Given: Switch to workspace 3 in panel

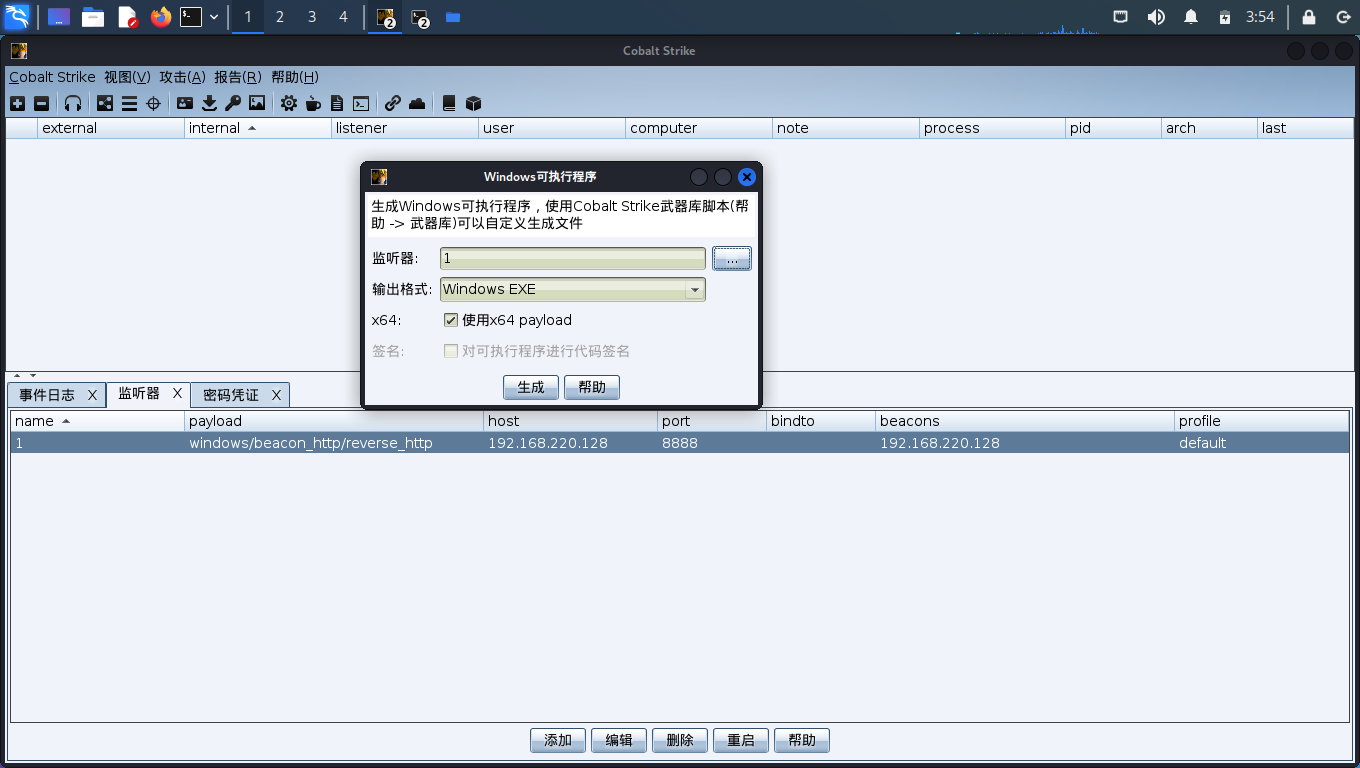Looking at the screenshot, I should (x=312, y=16).
